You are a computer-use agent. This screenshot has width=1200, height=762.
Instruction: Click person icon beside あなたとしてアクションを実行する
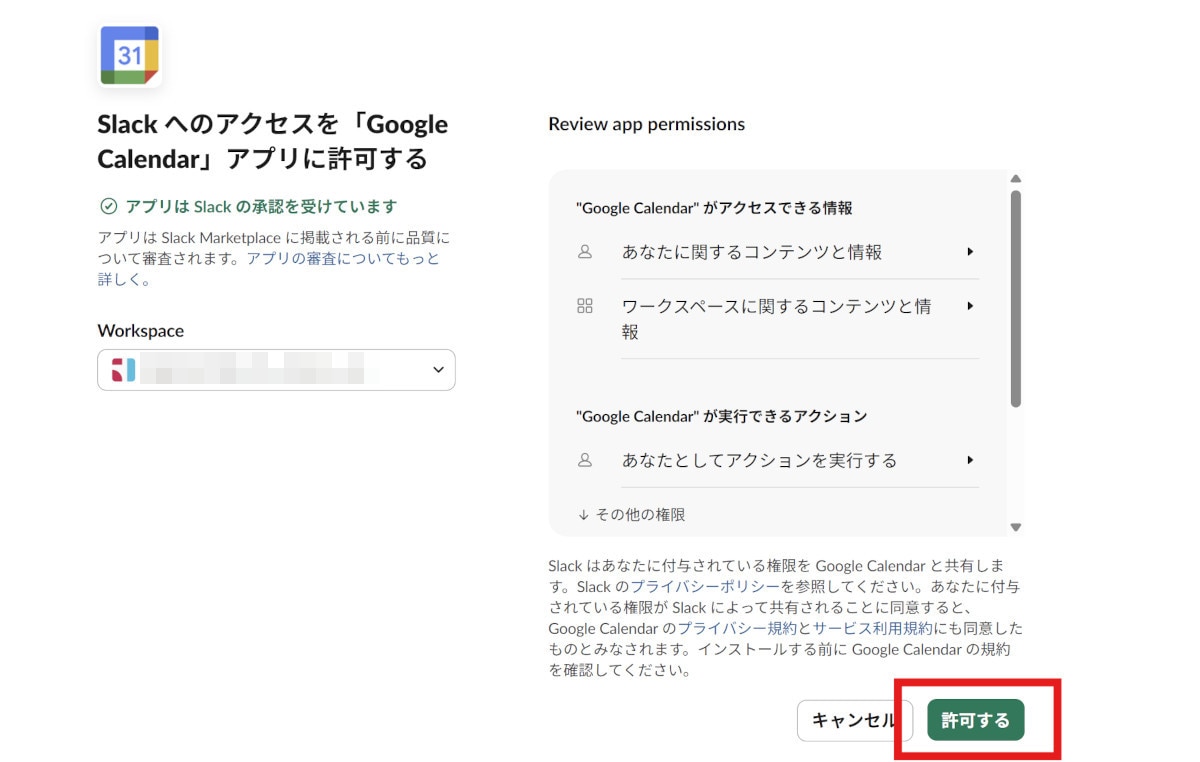pos(585,460)
